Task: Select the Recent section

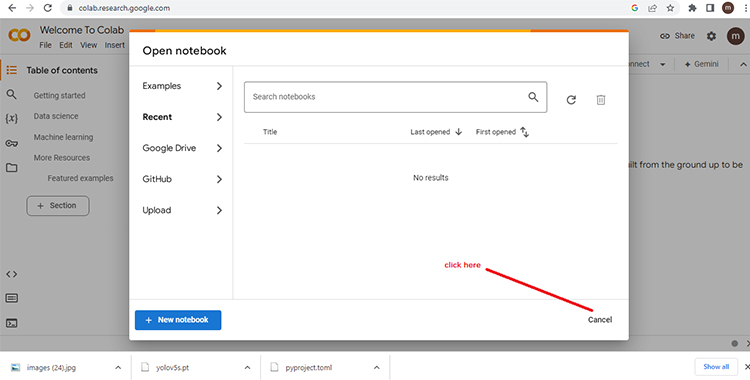Action: click(x=182, y=117)
